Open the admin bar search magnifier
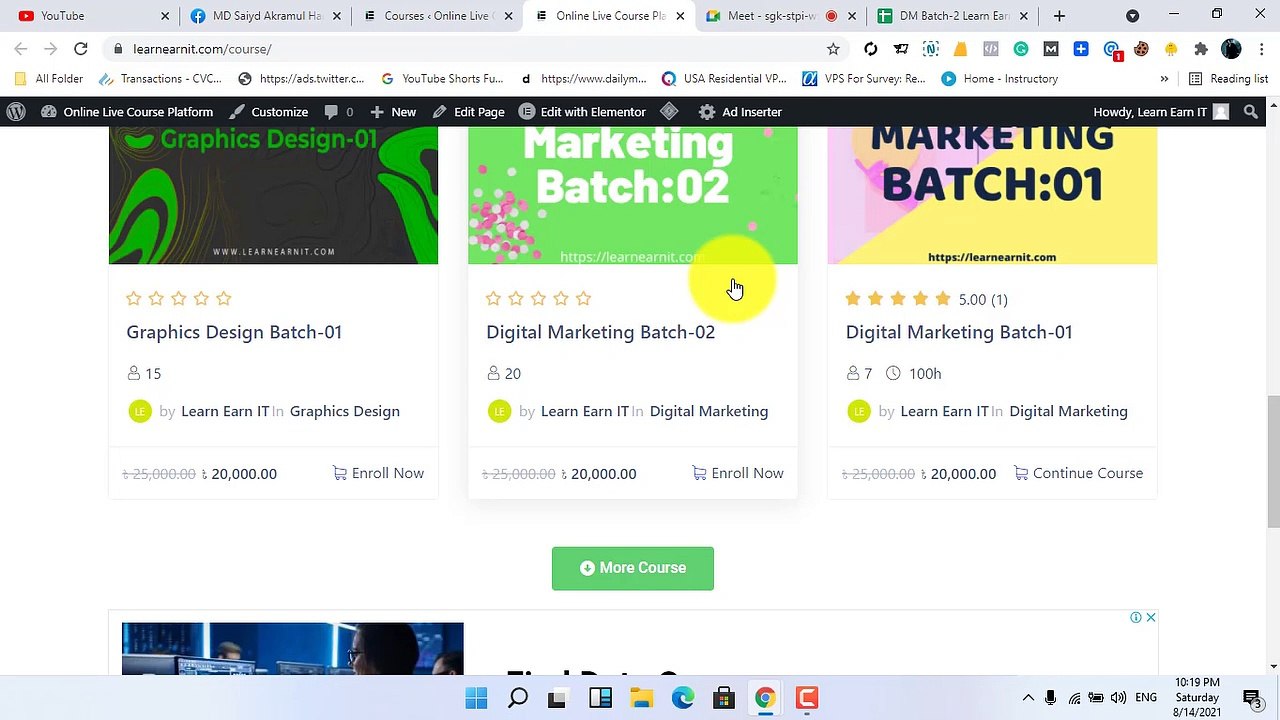 click(x=1251, y=112)
